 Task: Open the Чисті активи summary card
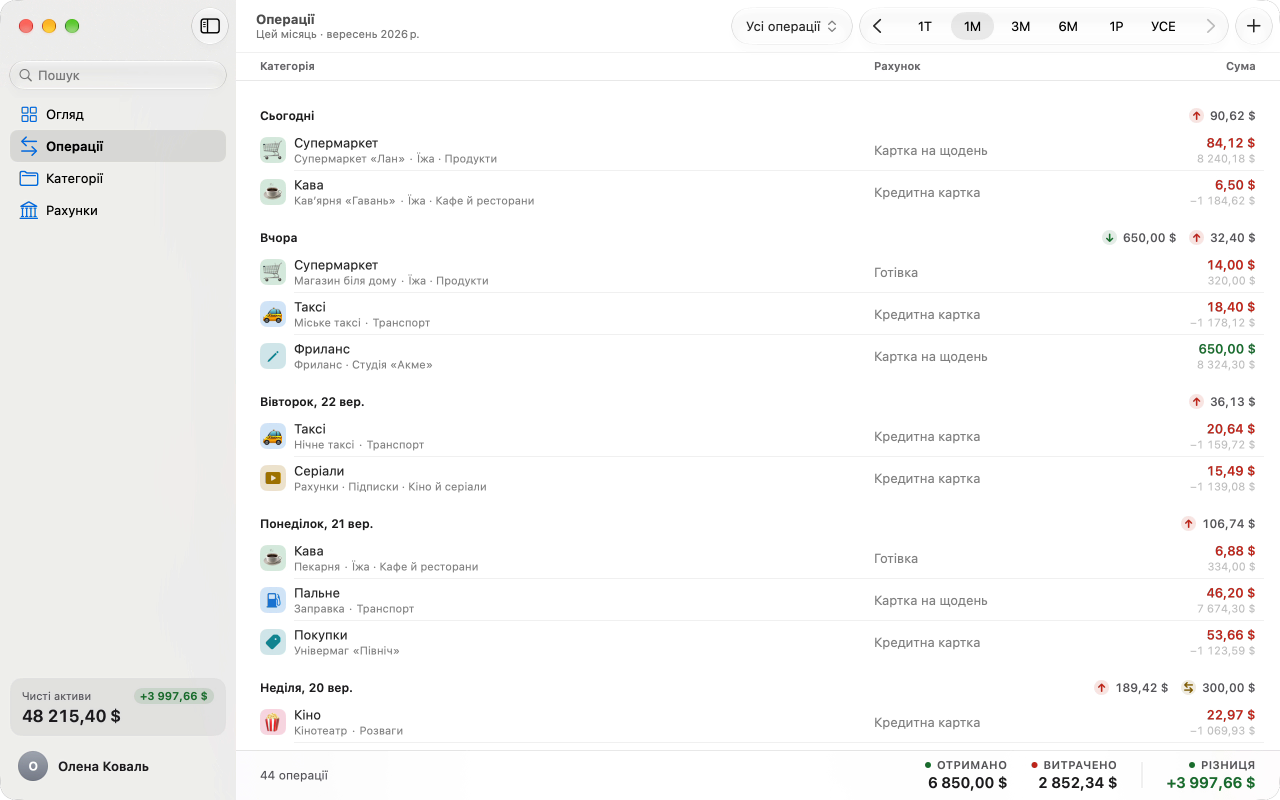[118, 707]
